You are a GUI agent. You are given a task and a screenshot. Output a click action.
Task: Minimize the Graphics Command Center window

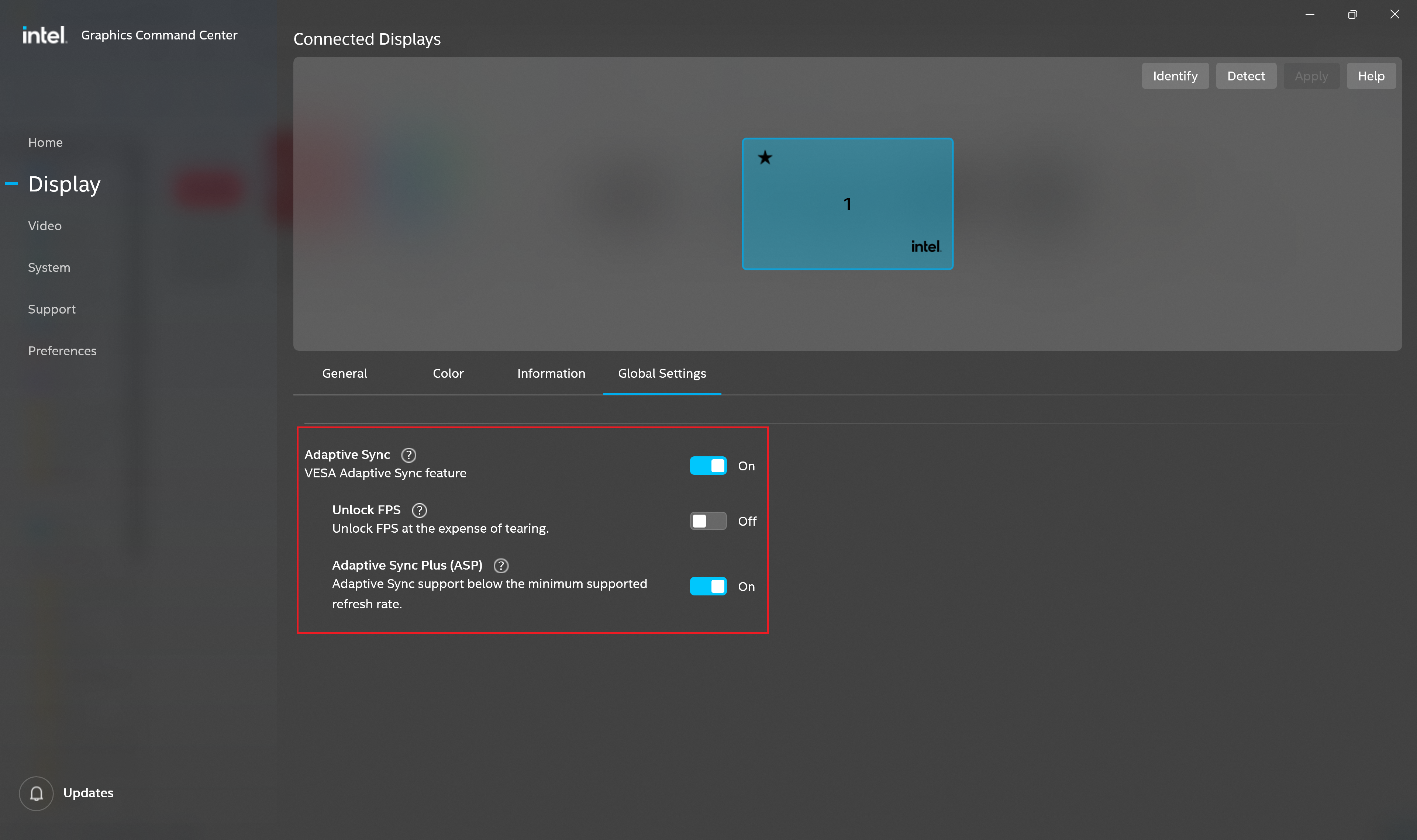[x=1310, y=15]
